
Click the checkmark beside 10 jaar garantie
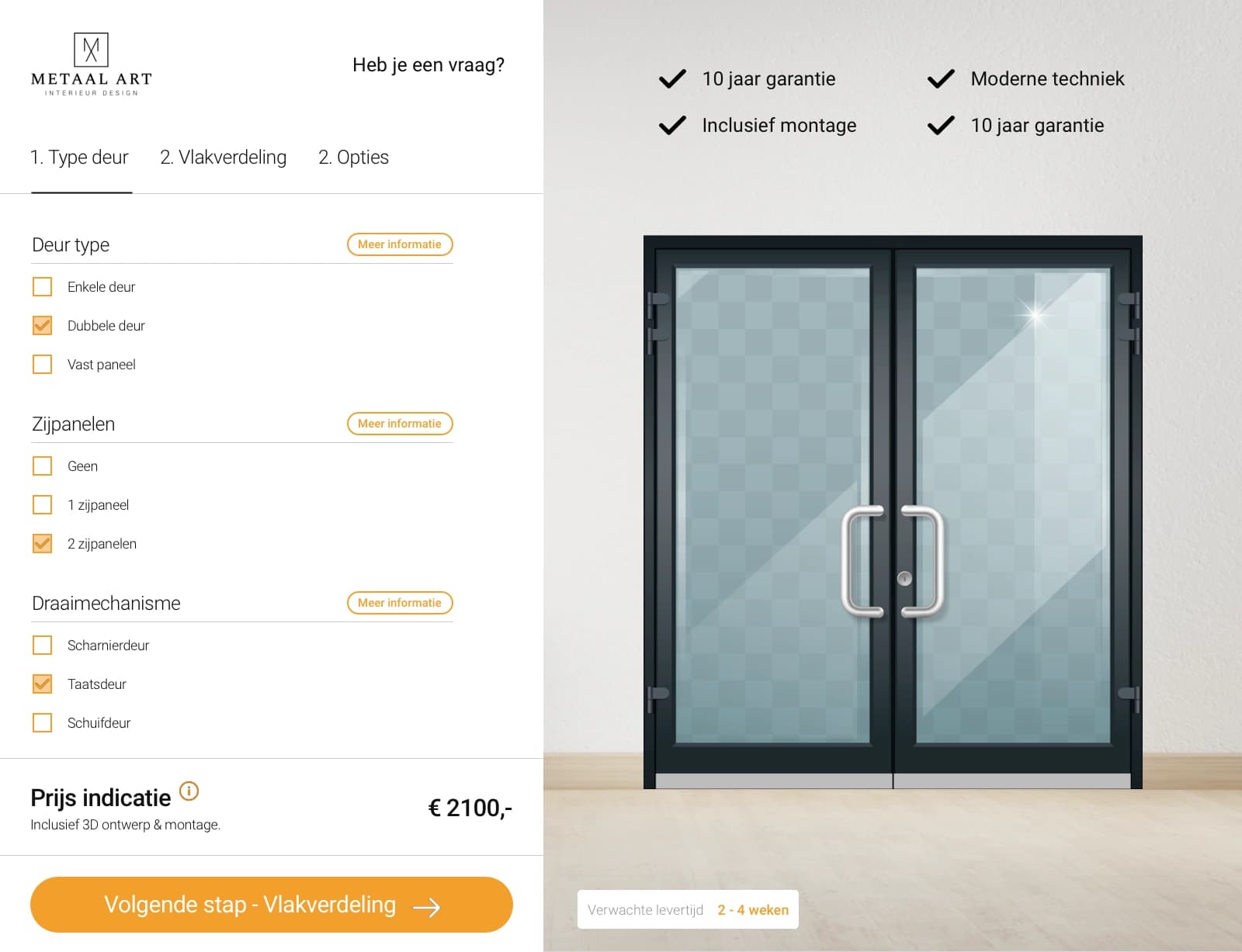click(671, 78)
